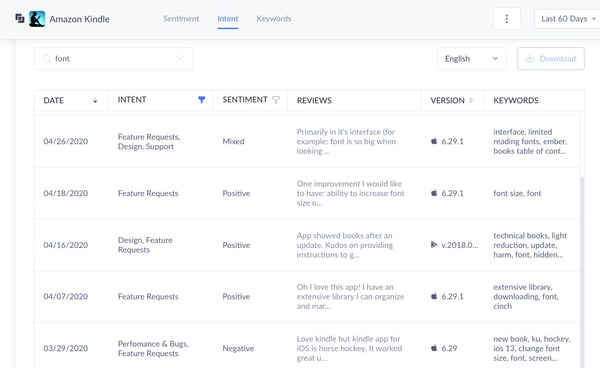Open the Last 60 Days date range dropdown

567,19
